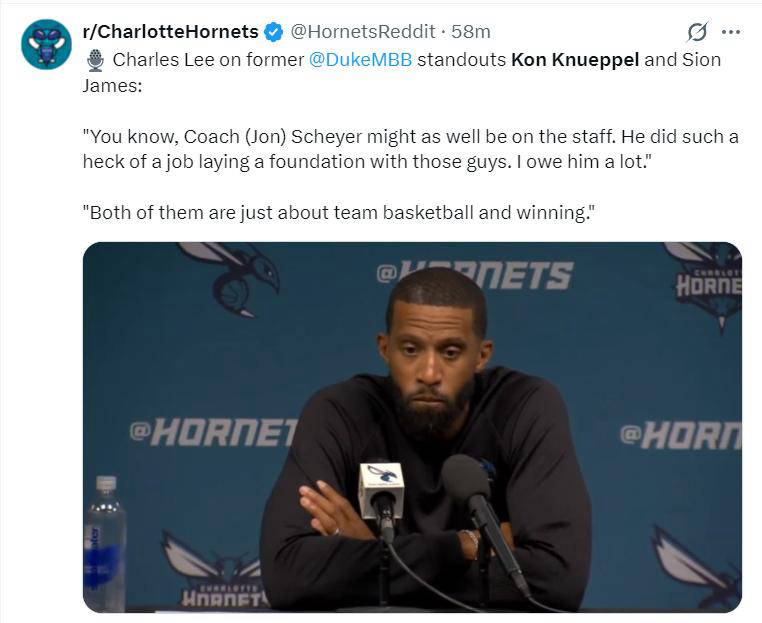762x623 pixels.
Task: Click the Coach Scheyer quote paragraph
Action: [410, 149]
